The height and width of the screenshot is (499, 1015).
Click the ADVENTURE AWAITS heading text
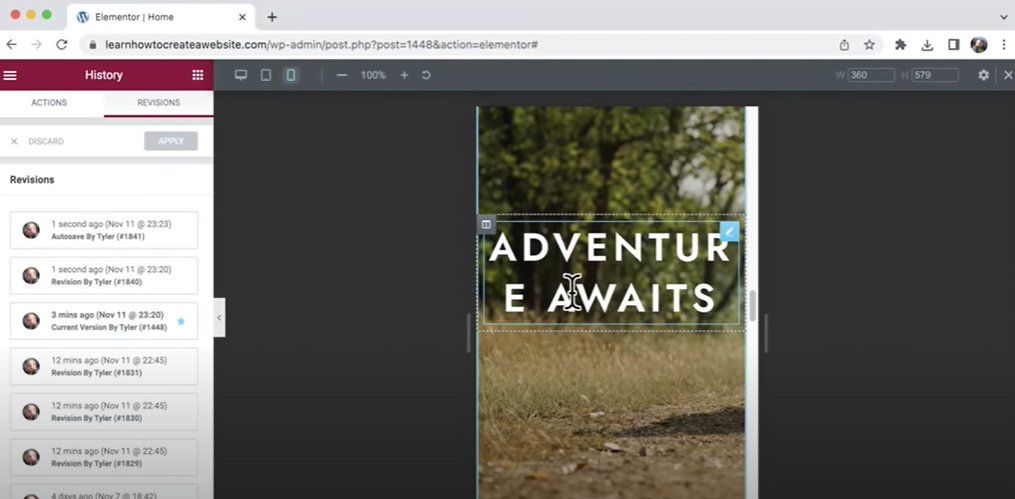point(610,273)
